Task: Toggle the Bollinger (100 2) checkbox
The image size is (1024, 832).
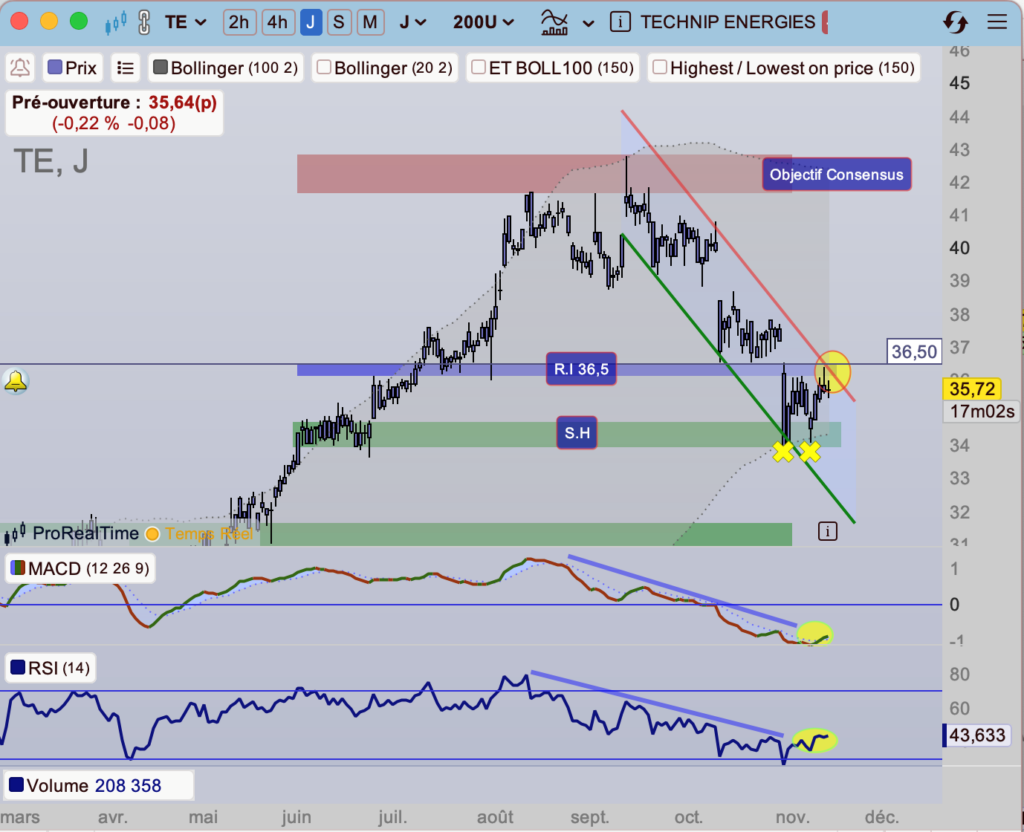Action: (x=160, y=67)
